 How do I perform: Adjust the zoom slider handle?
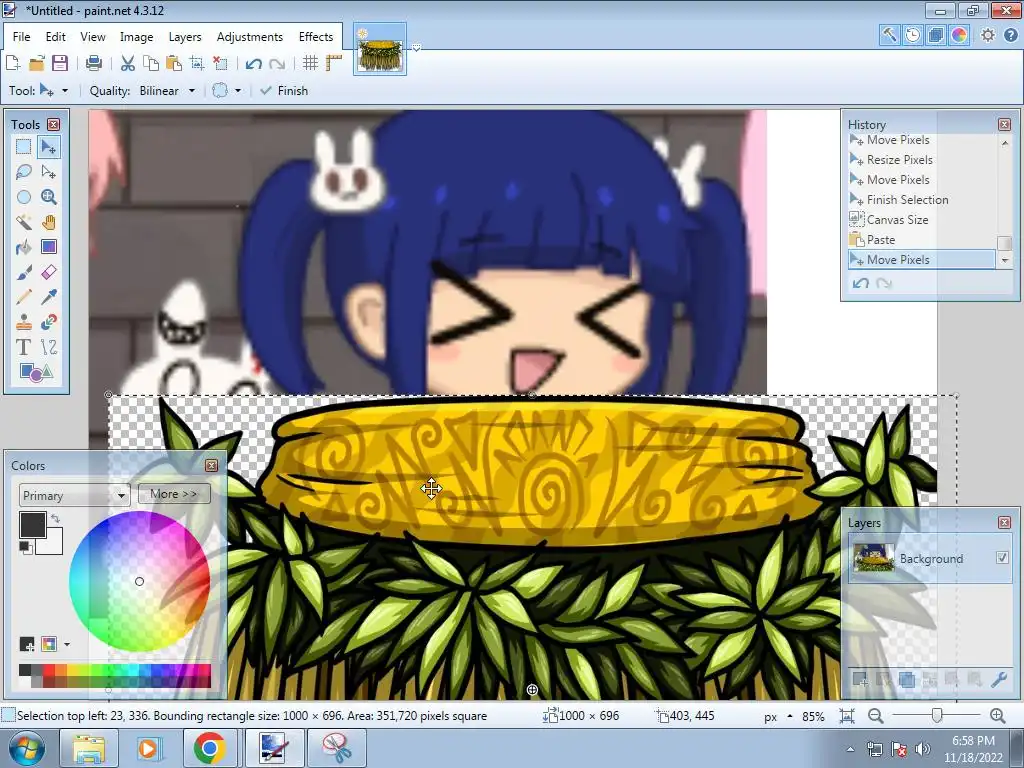tap(937, 716)
